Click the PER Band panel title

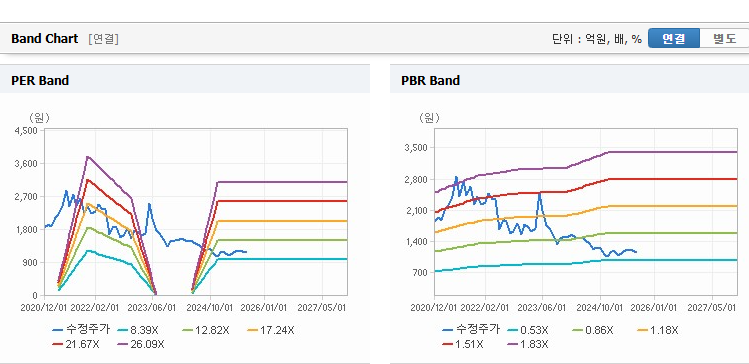pos(40,80)
